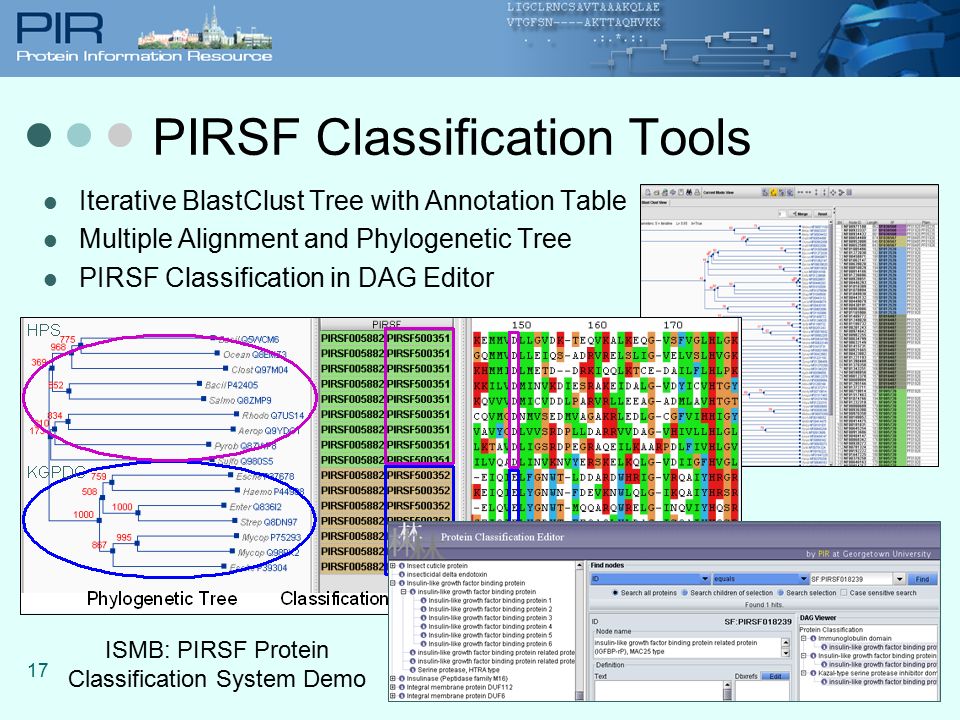The image size is (960, 720).
Task: Click first-row PIRSF005882 cell in classification table
Action: point(353,338)
